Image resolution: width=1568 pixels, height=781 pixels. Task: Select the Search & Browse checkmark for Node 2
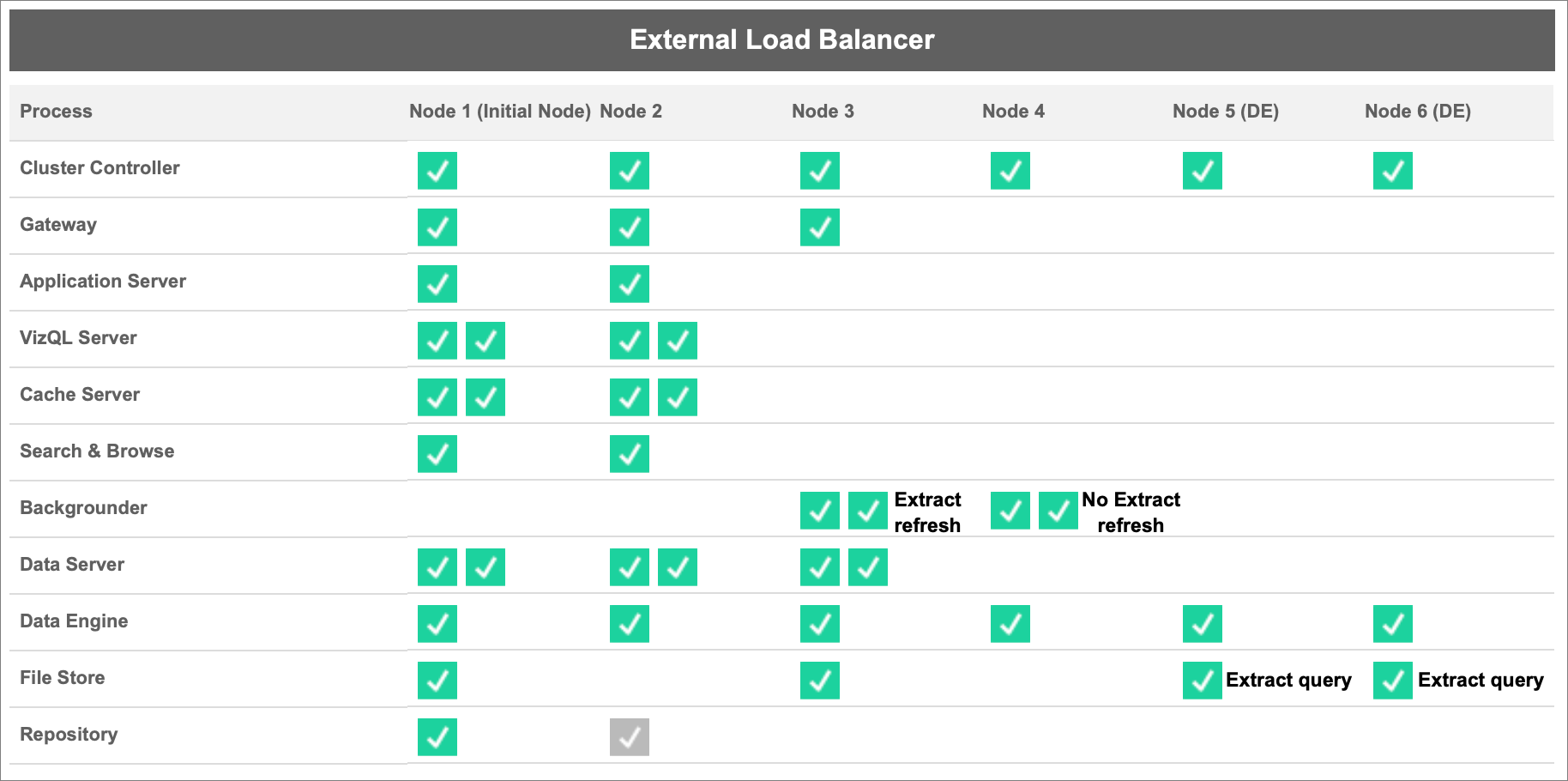coord(630,454)
